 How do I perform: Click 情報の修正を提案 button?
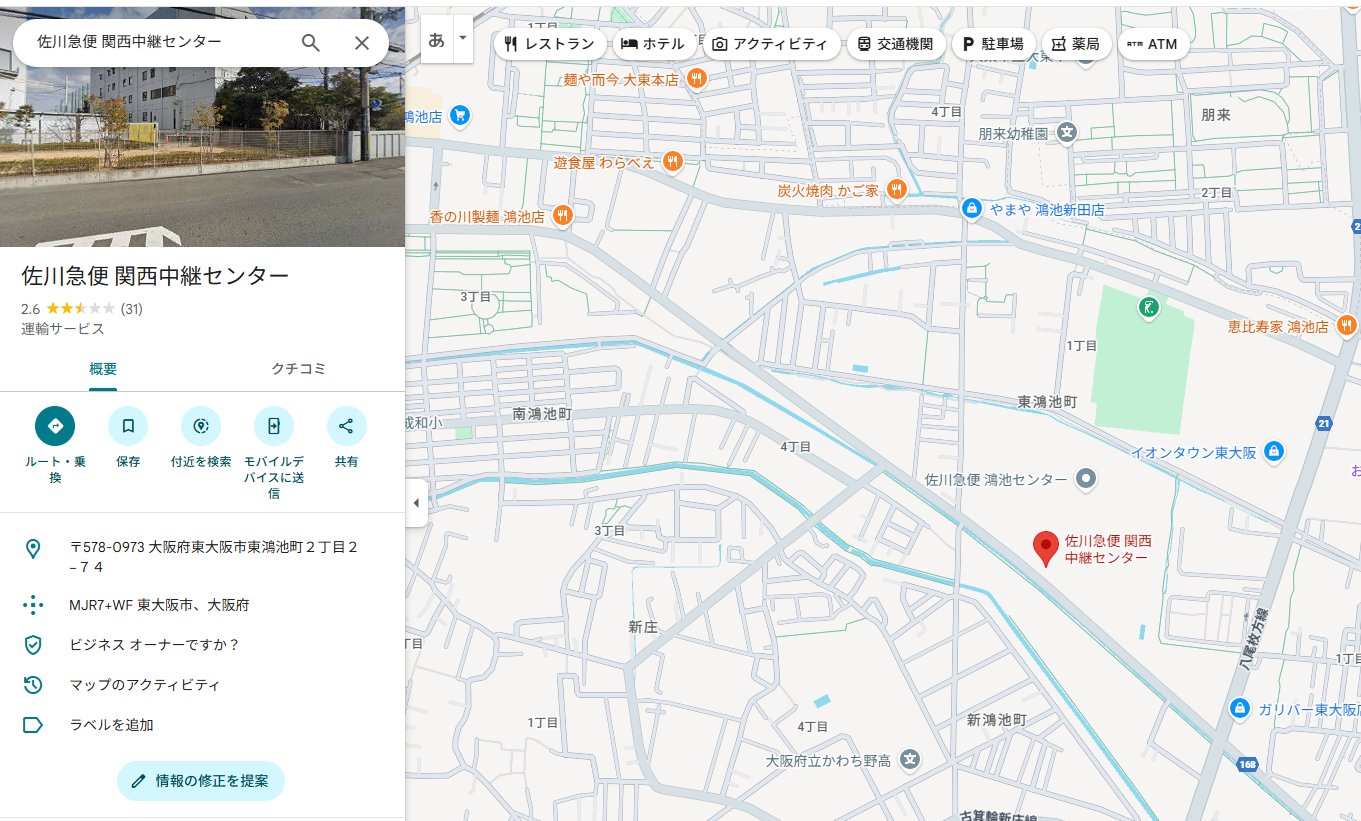201,781
